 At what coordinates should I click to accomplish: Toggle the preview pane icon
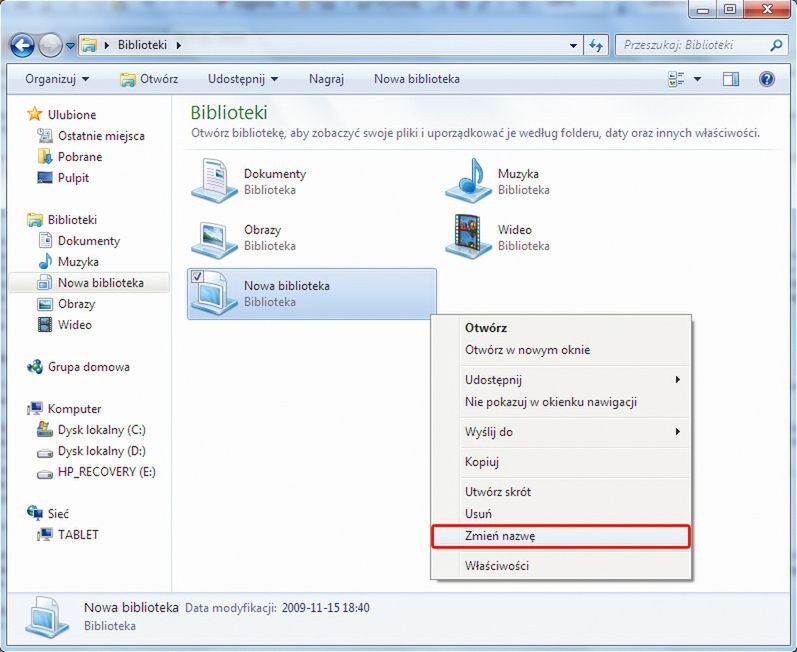(x=730, y=79)
